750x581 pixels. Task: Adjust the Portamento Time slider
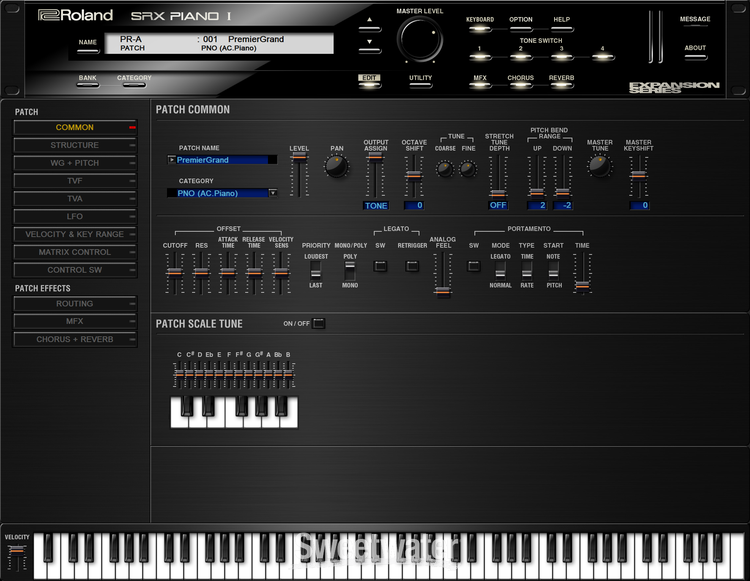pyautogui.click(x=582, y=285)
